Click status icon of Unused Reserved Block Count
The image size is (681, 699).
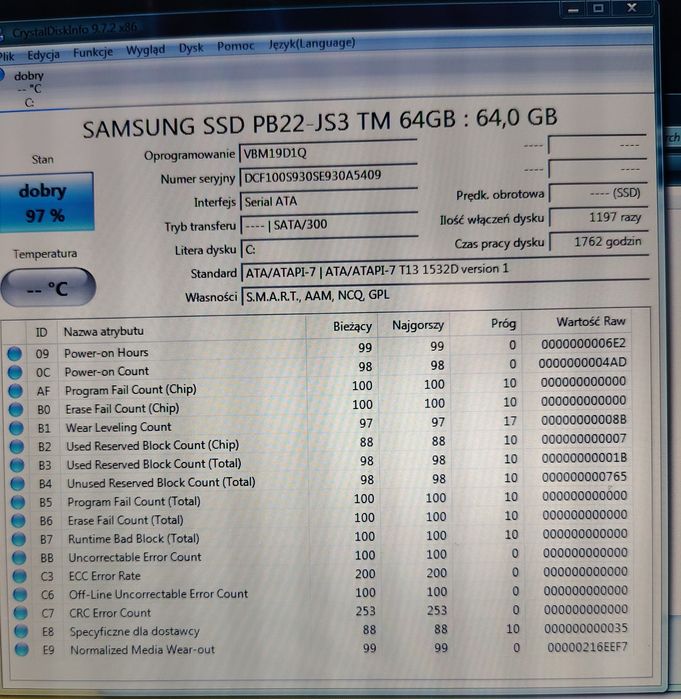tap(17, 484)
